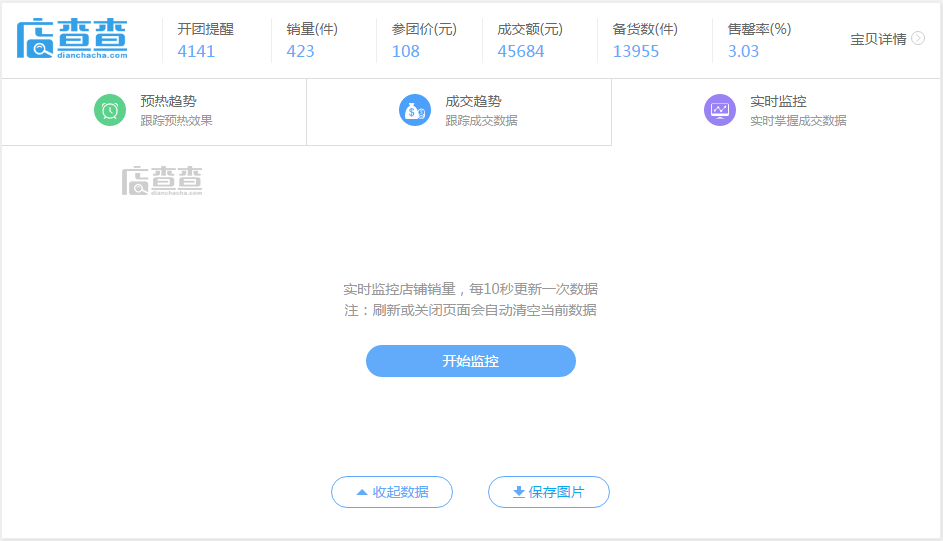Click the blue 店查查 dianchacha.com logo
943x541 pixels.
tap(72, 38)
